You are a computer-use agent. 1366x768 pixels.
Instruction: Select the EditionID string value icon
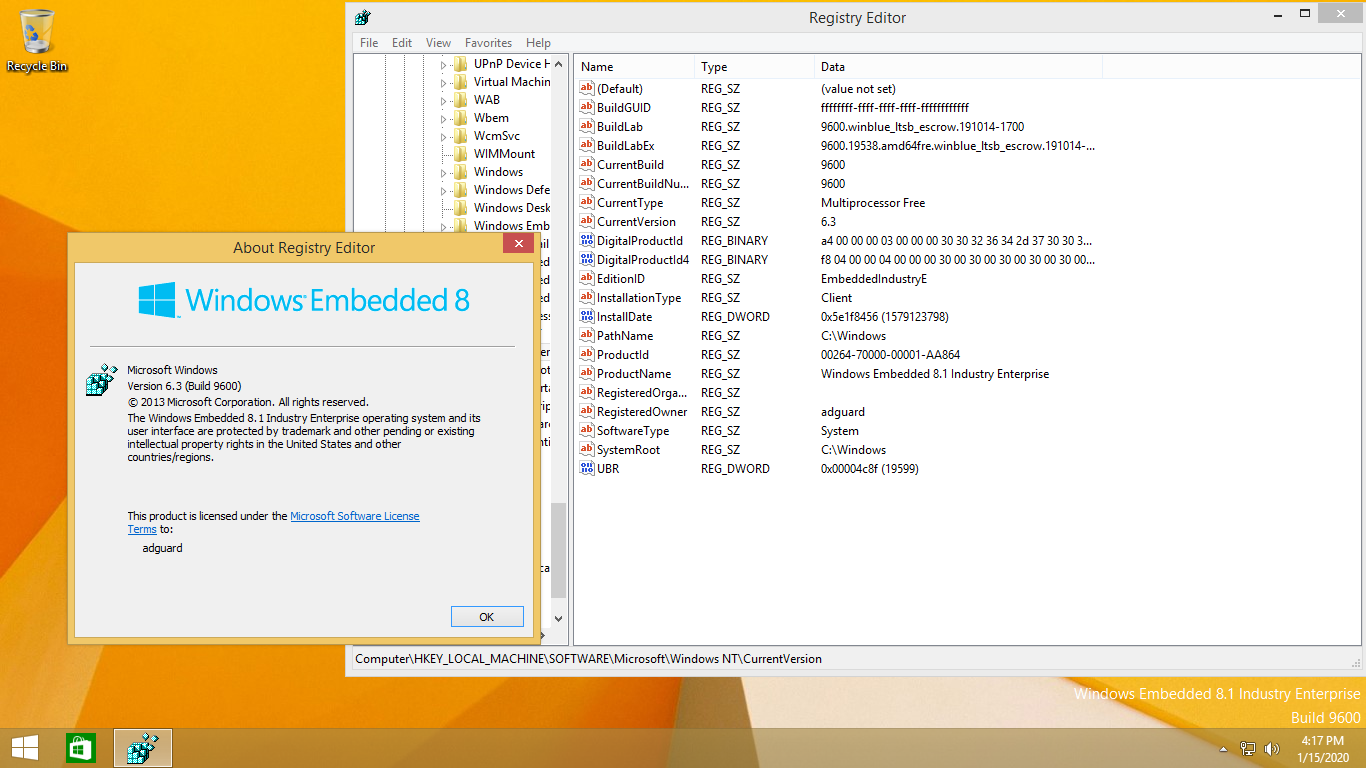[587, 279]
